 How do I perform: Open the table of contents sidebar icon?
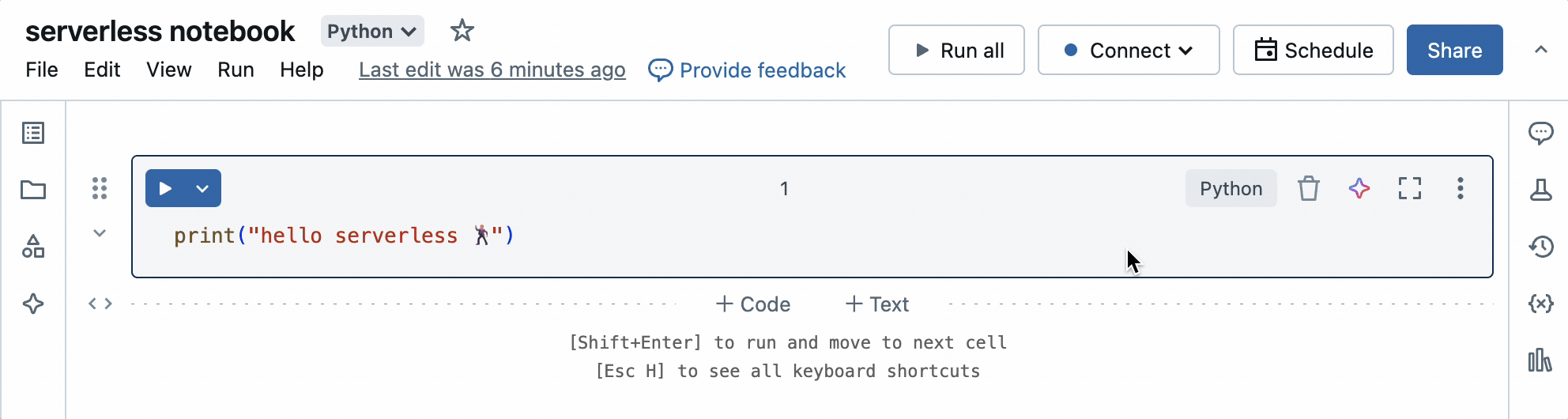click(33, 133)
